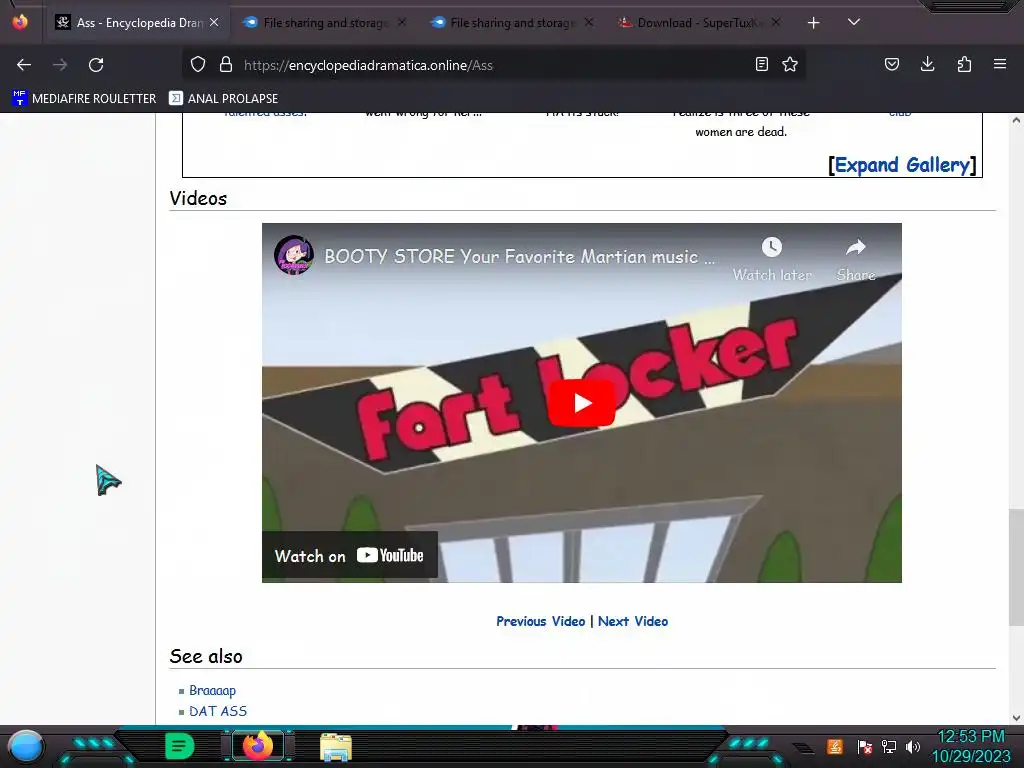1024x768 pixels.
Task: Bookmark this page with the star icon
Action: click(x=790, y=64)
